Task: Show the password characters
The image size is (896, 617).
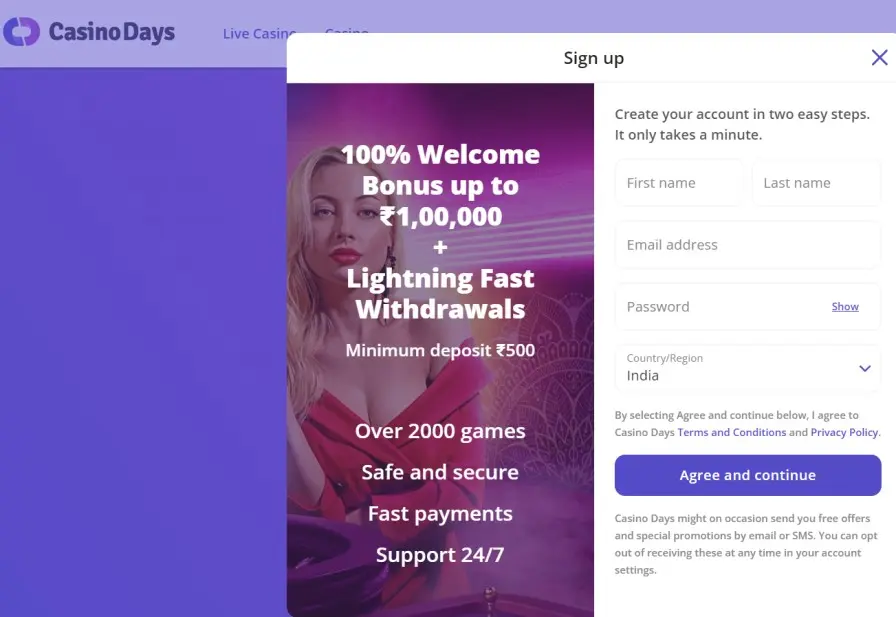Action: pos(845,307)
